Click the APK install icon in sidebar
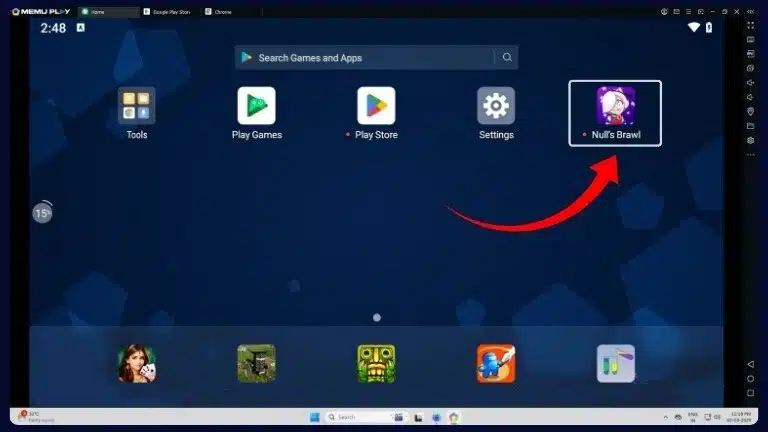The height and width of the screenshot is (432, 768). point(750,54)
